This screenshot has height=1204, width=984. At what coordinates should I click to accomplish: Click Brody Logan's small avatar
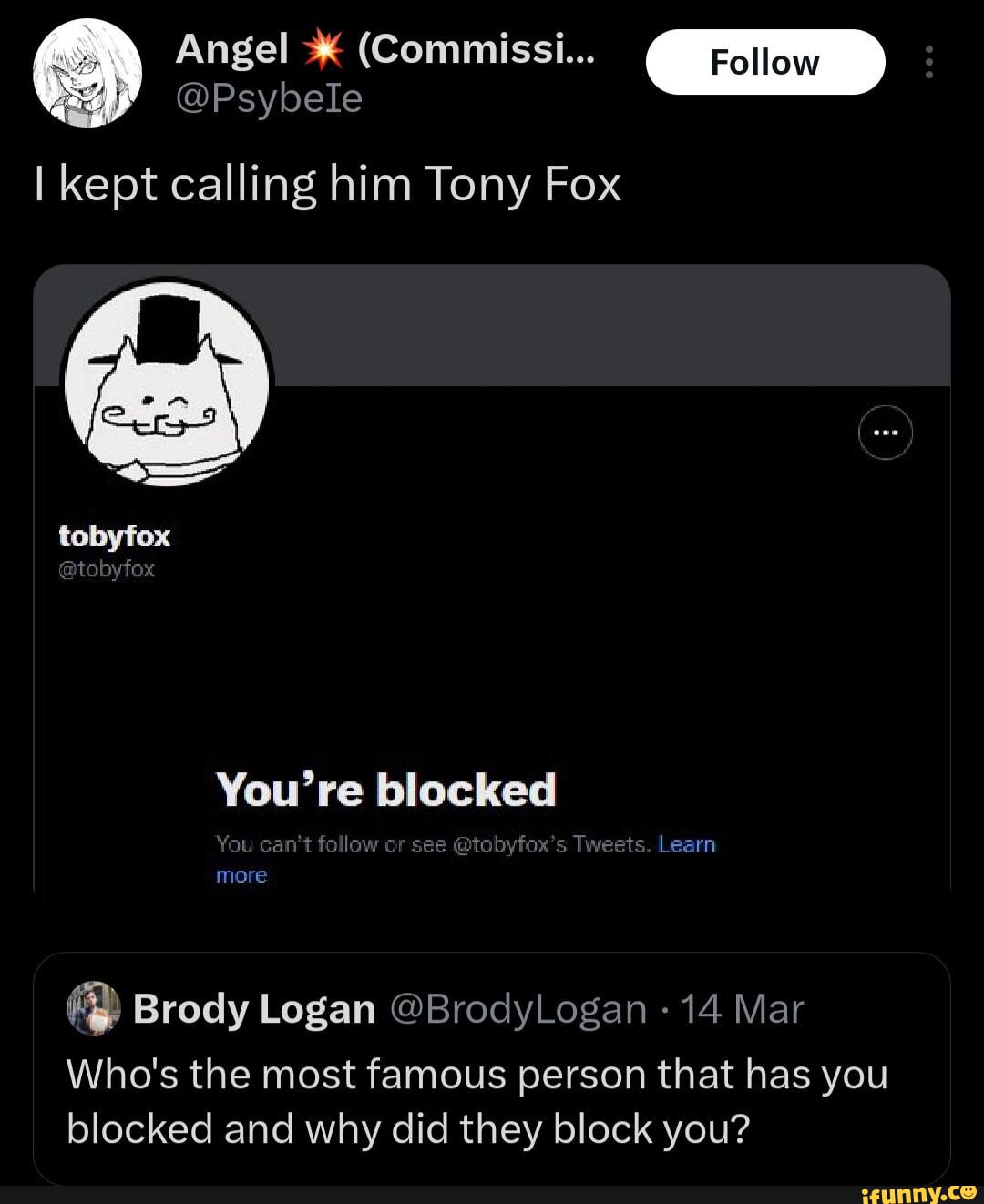93,1009
